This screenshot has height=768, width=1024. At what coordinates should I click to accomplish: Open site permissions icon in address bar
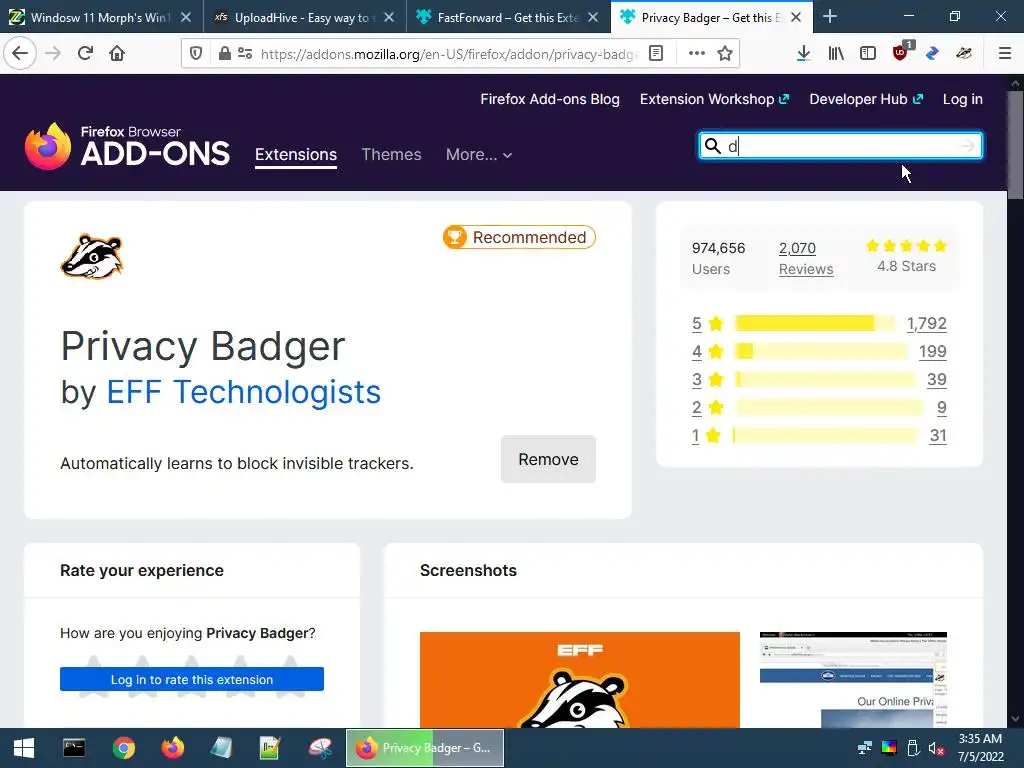[x=245, y=53]
